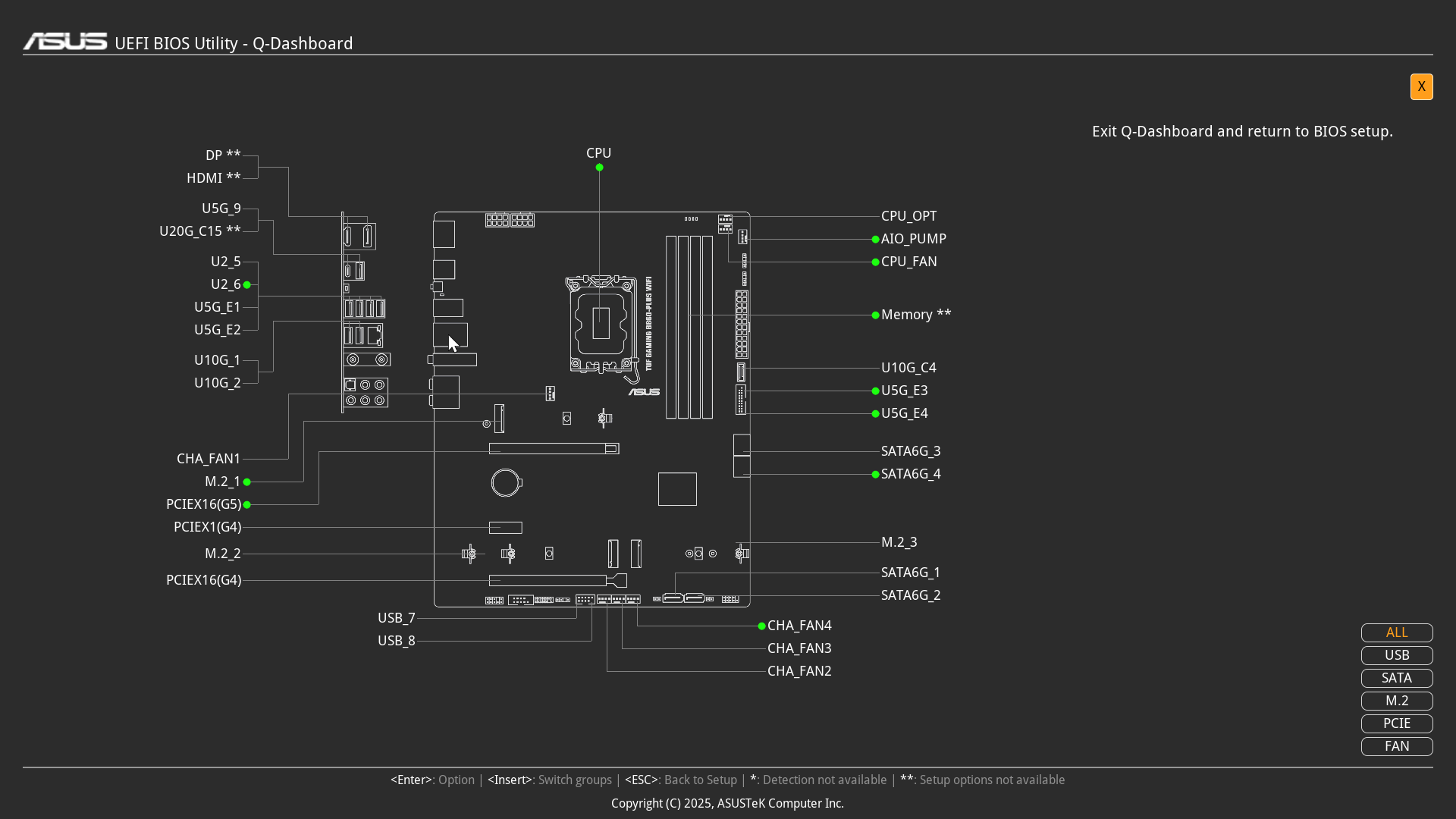This screenshot has width=1456, height=819.
Task: Click the round CMOS battery on diagram
Action: (x=505, y=482)
